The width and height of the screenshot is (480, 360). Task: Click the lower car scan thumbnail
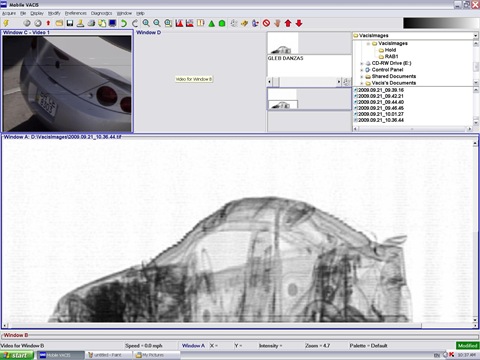[283, 99]
